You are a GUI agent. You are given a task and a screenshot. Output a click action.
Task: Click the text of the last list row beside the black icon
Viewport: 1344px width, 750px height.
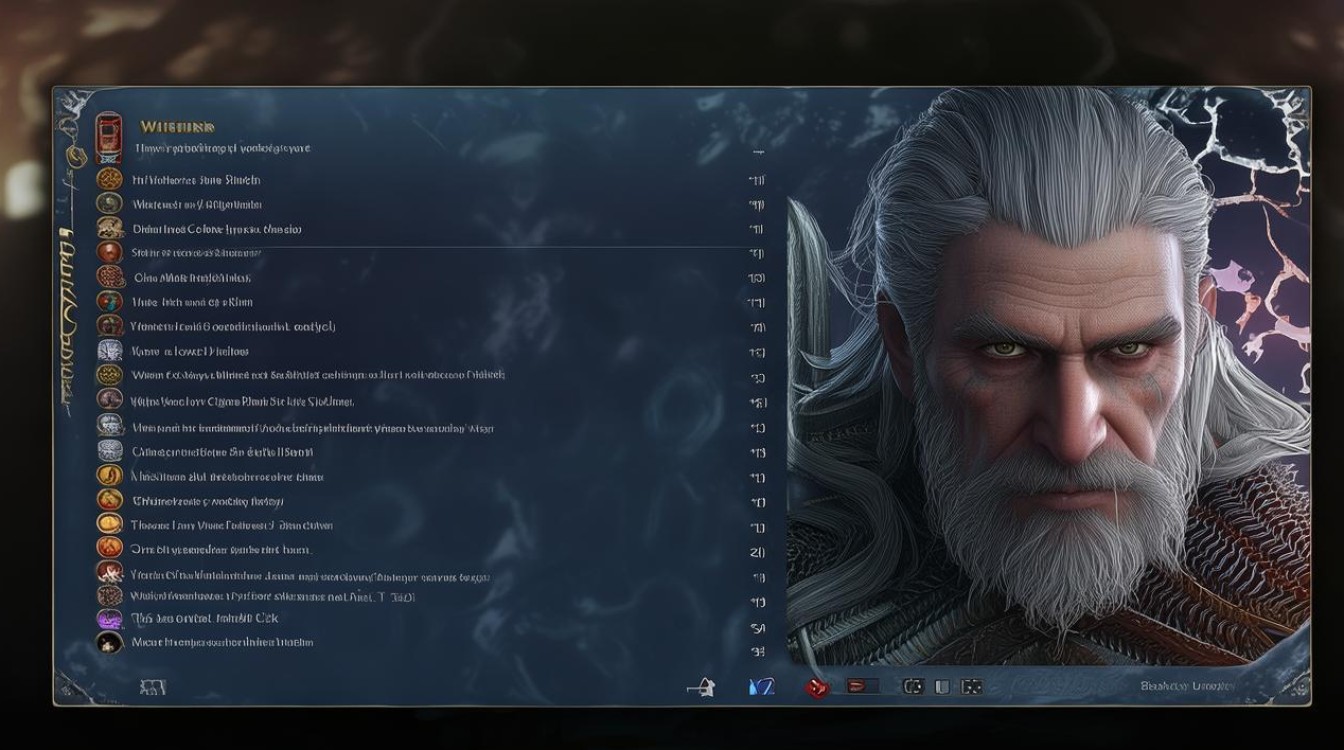pos(222,642)
